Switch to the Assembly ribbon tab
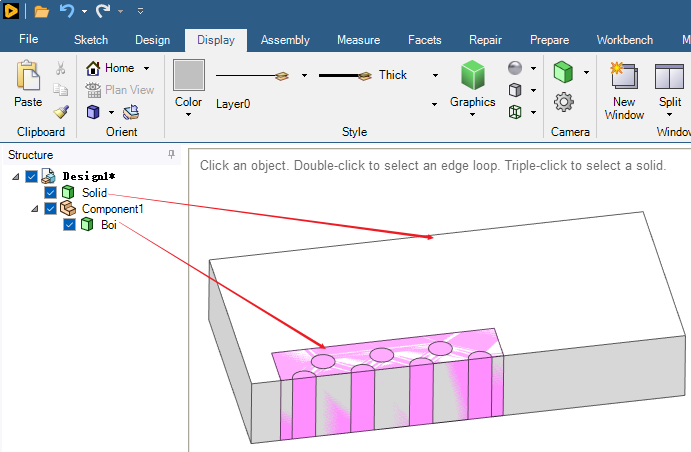Screen dimensions: 691x452 [285, 40]
